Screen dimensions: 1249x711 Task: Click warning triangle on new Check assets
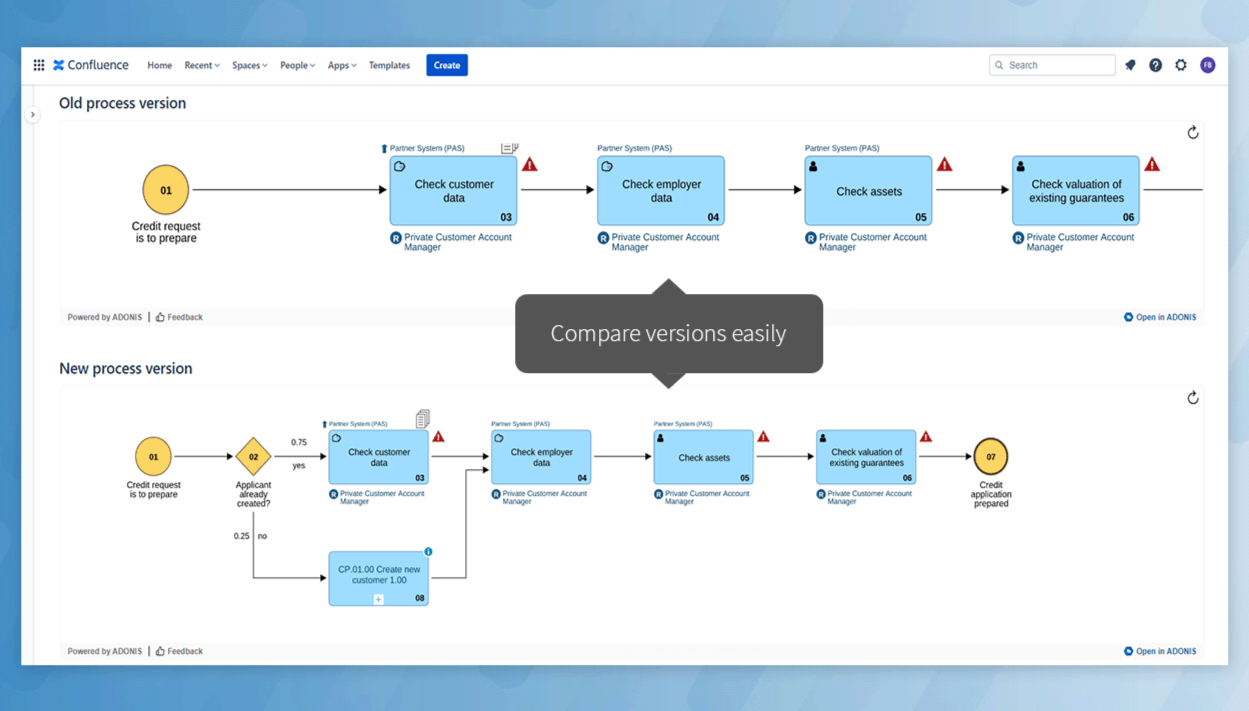click(x=763, y=437)
